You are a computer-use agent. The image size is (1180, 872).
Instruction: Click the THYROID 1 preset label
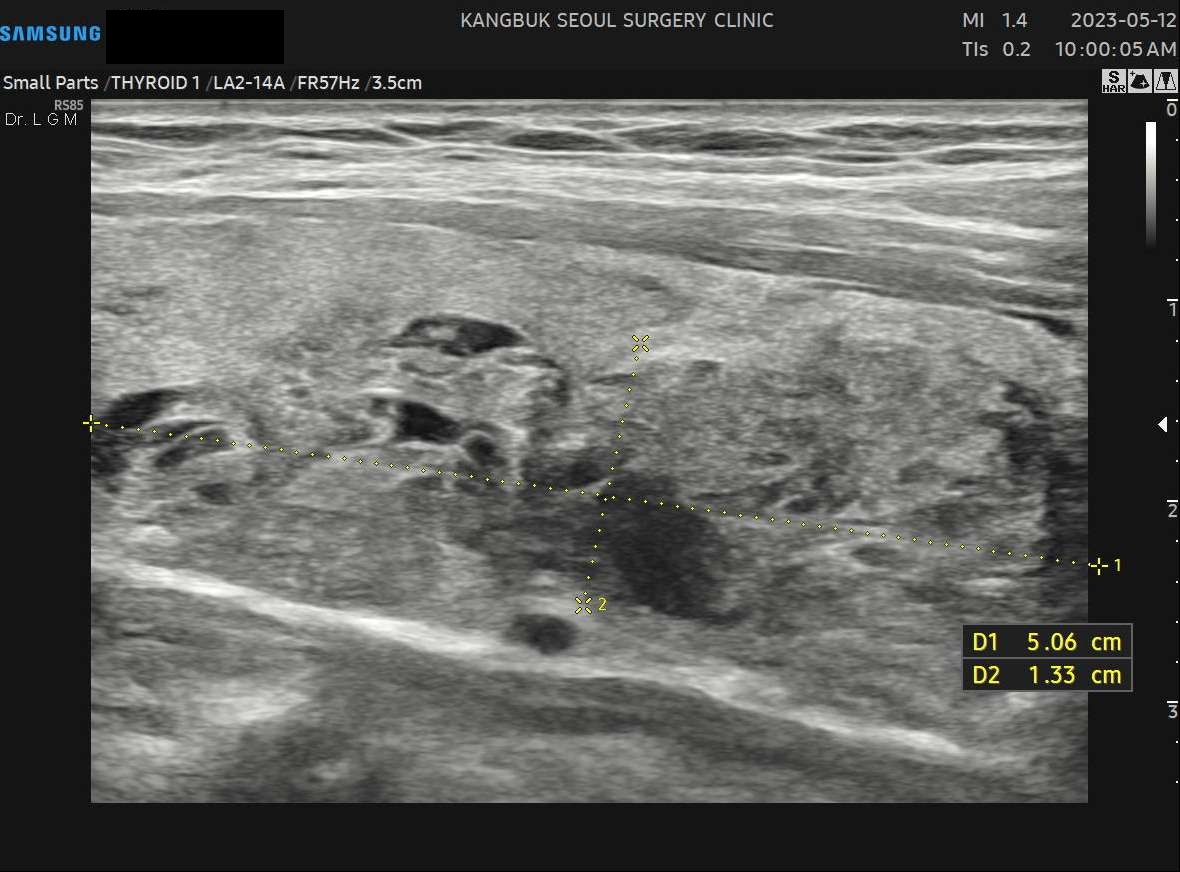click(x=156, y=83)
